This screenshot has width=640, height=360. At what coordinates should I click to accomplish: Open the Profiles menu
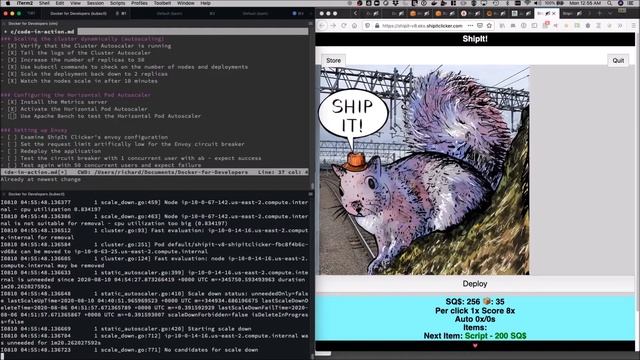139,3
